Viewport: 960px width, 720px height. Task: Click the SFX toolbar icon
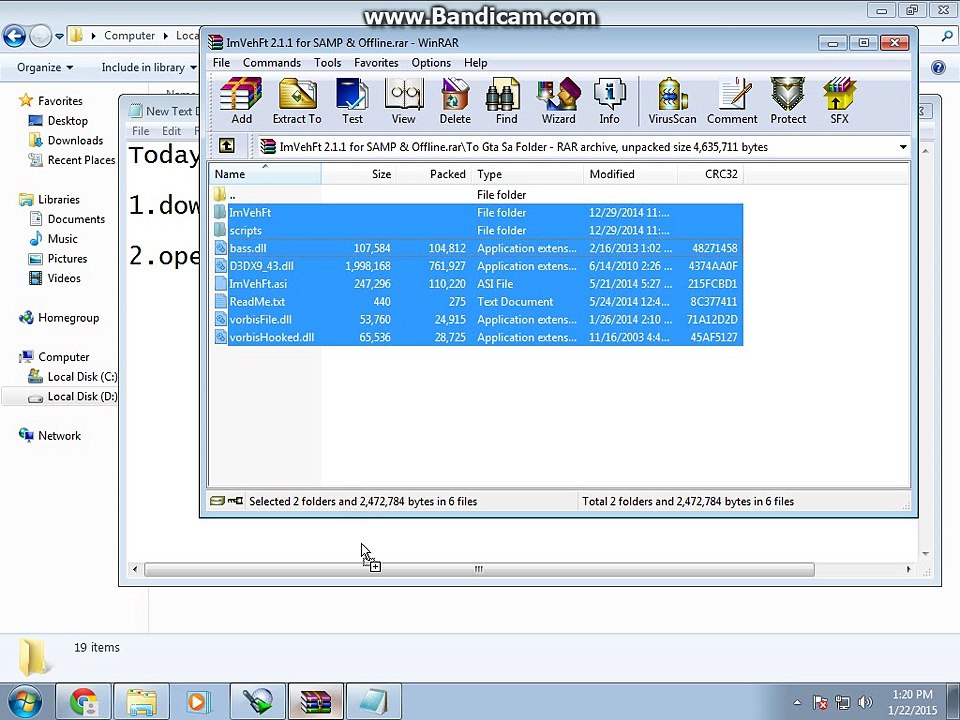pos(839,102)
